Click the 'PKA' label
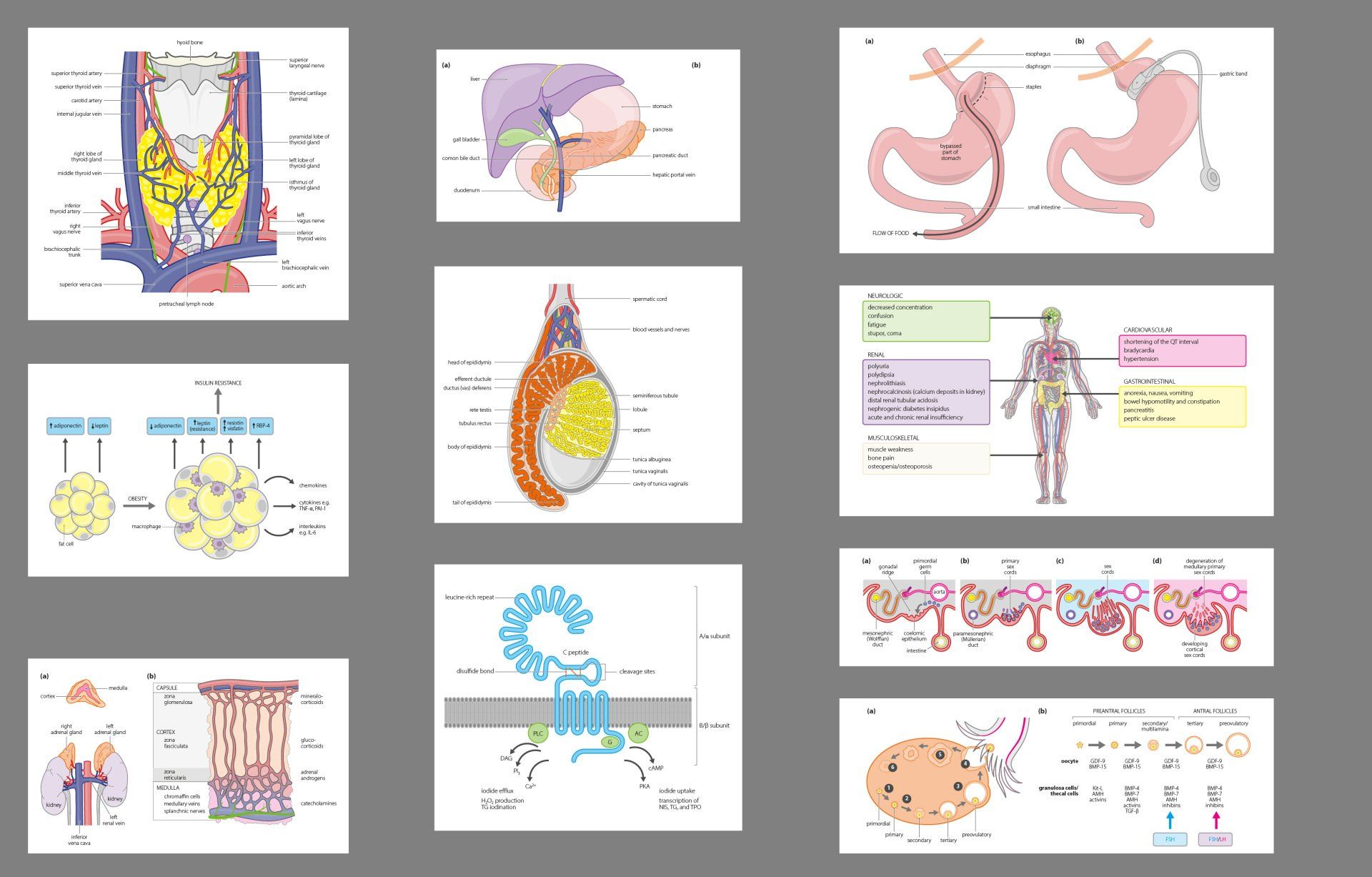Screen dimensions: 1372x877 (645, 786)
